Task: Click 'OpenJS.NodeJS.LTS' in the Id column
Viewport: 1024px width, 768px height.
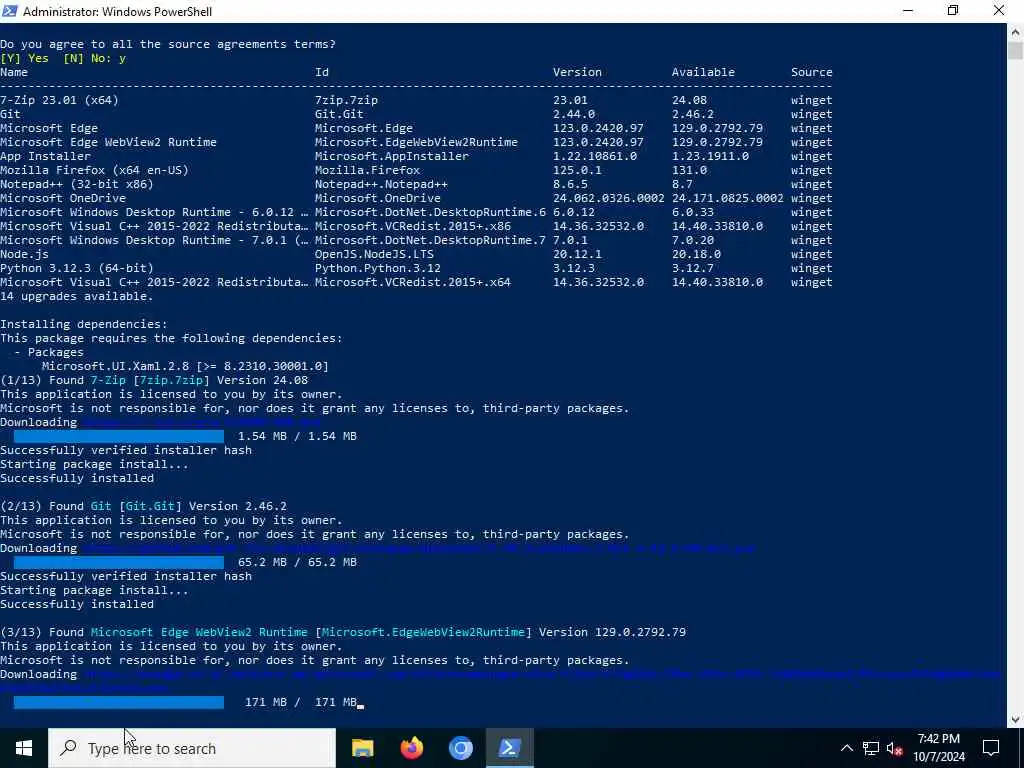Action: click(374, 254)
